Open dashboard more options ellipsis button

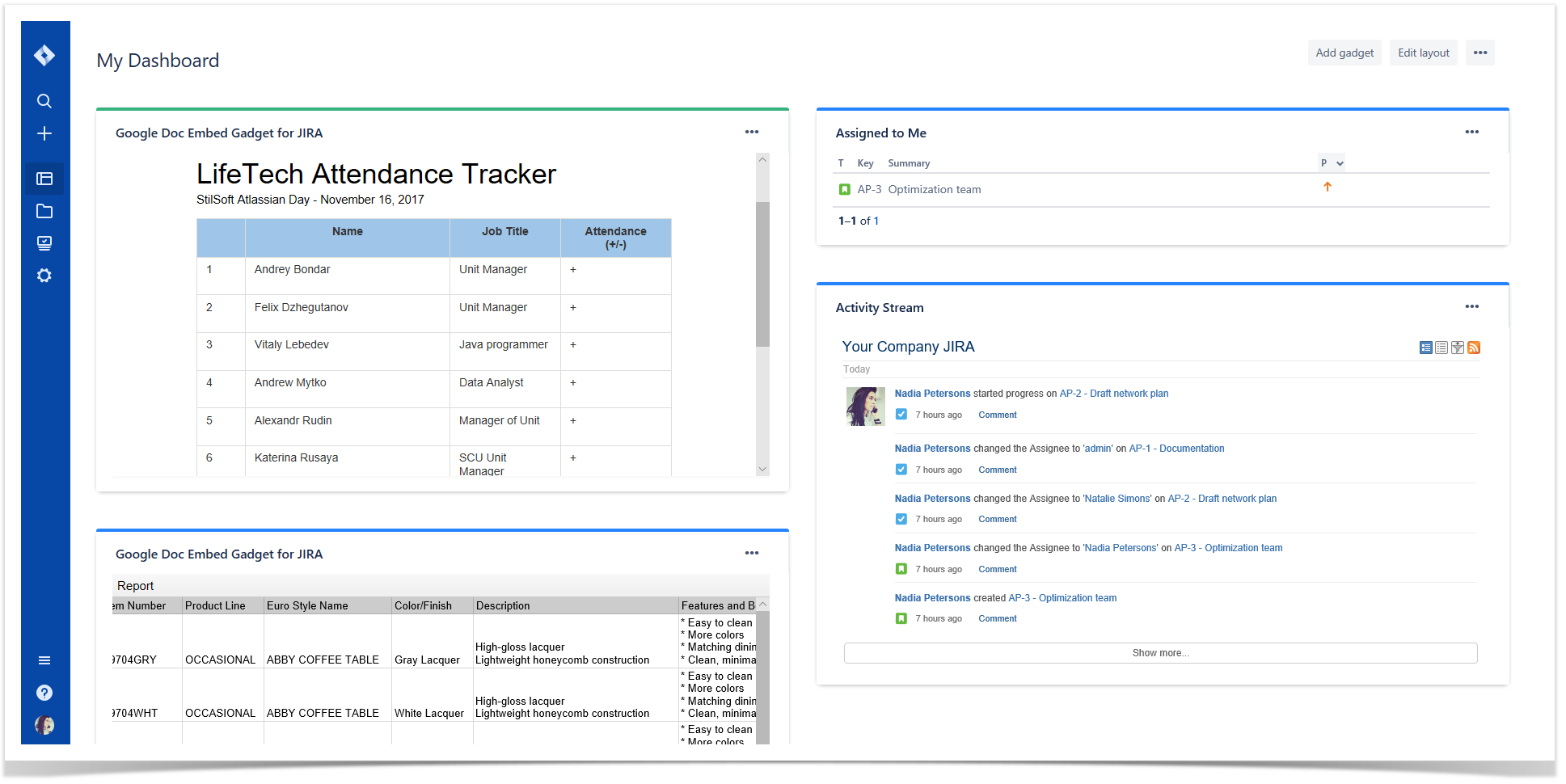pos(1479,53)
